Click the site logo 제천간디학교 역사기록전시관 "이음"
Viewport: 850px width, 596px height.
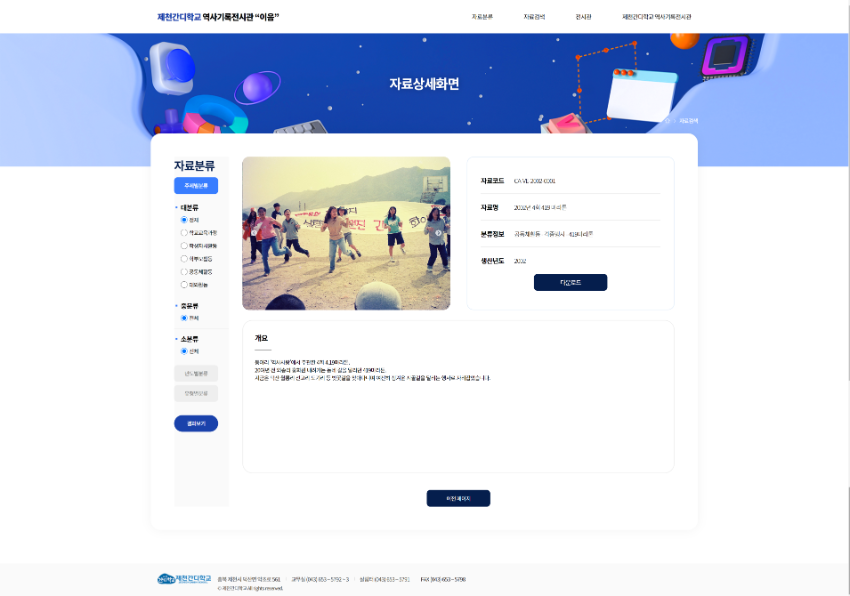(218, 17)
